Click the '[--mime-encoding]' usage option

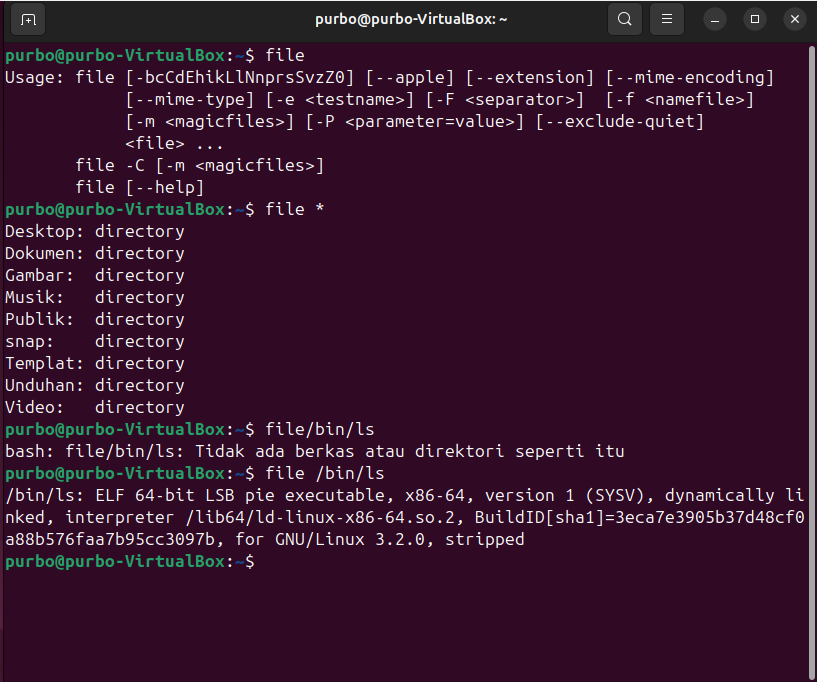pos(689,78)
